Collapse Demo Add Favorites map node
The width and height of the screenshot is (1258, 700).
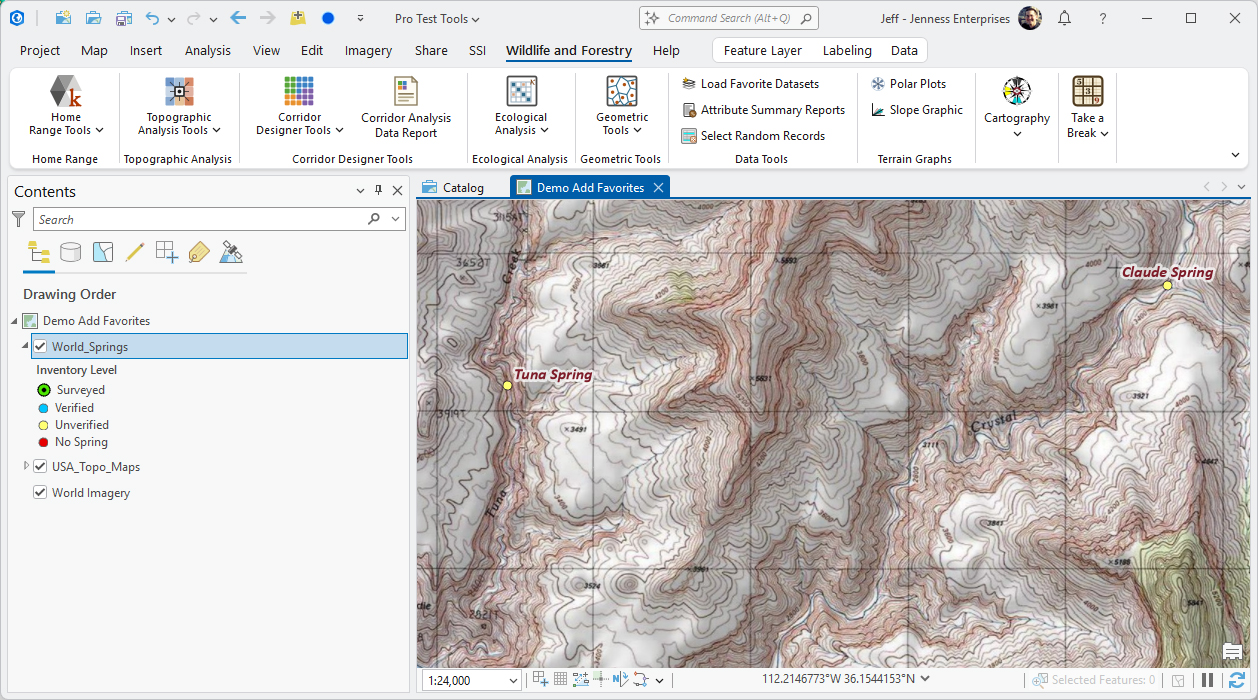14,321
